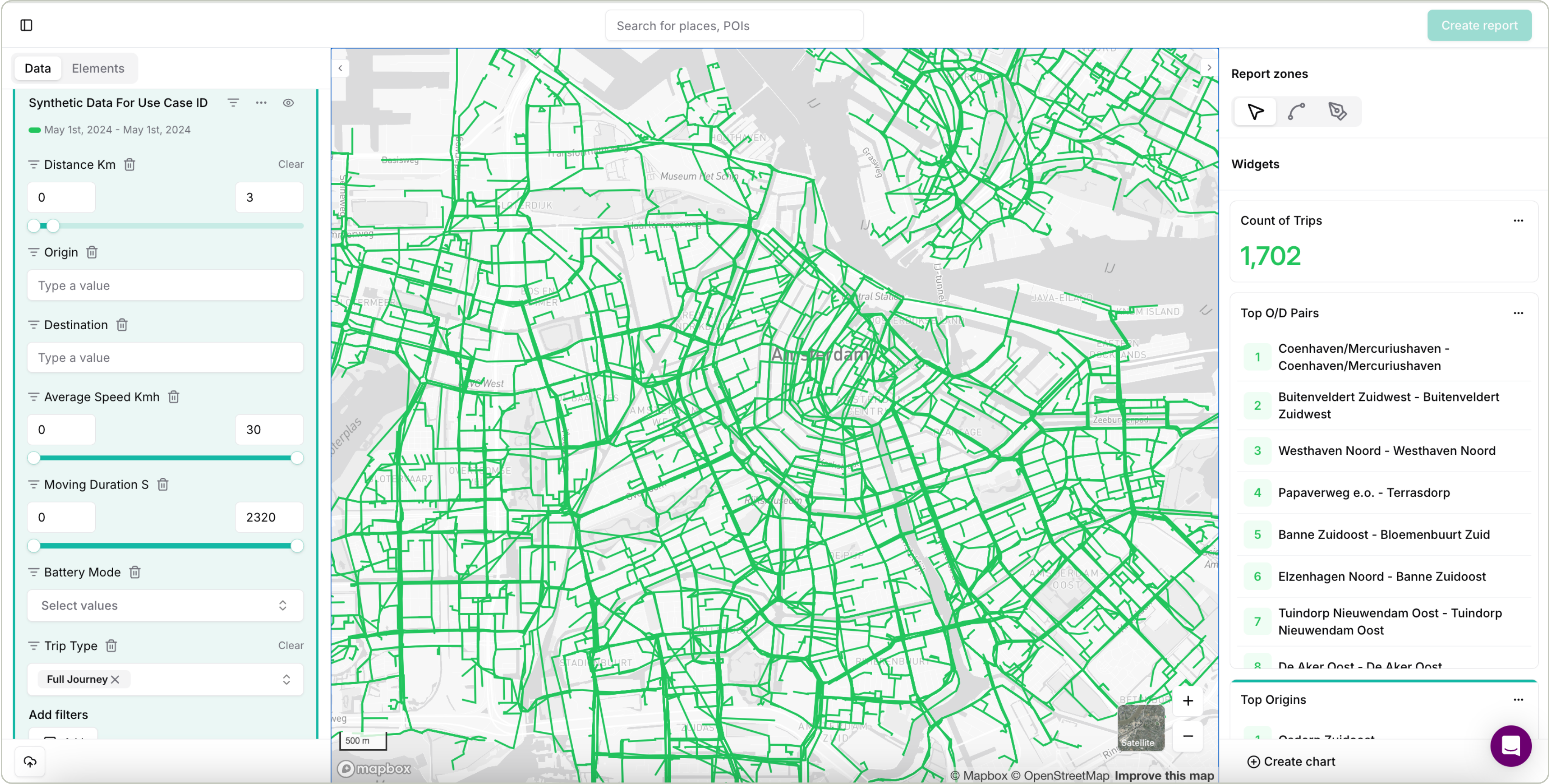The image size is (1550, 784).
Task: Delete the Distance Km filter
Action: tap(129, 164)
